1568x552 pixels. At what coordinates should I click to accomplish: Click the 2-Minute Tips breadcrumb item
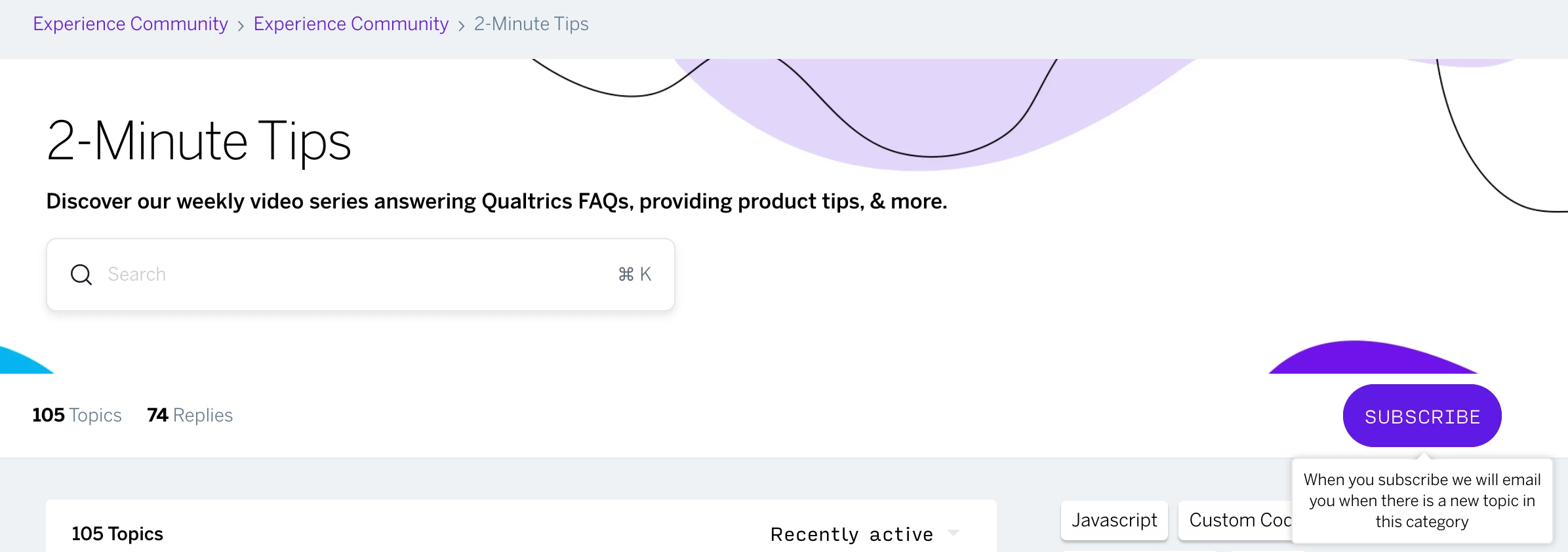coord(531,24)
